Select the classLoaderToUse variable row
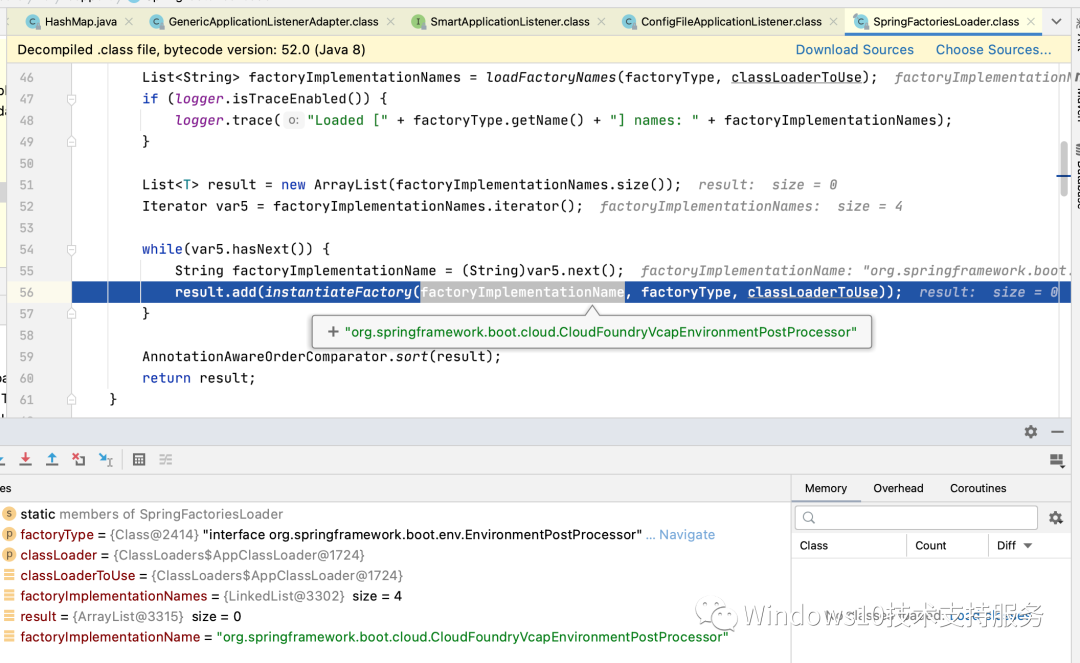This screenshot has height=663, width=1080. pos(395,575)
